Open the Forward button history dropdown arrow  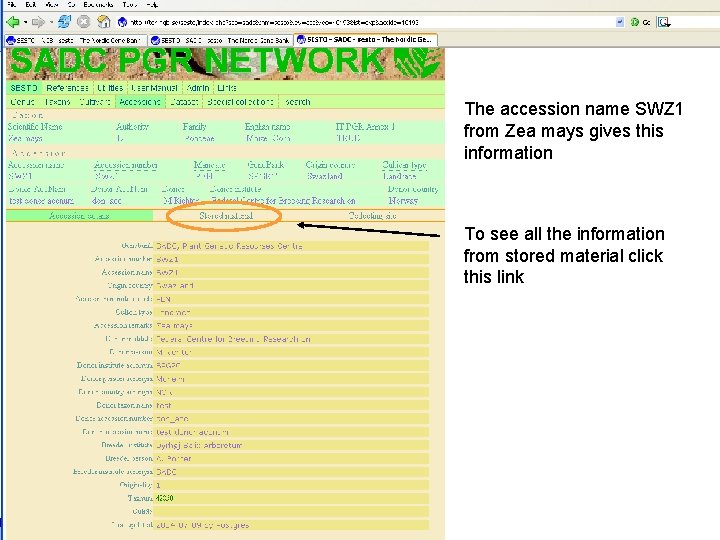click(x=51, y=22)
